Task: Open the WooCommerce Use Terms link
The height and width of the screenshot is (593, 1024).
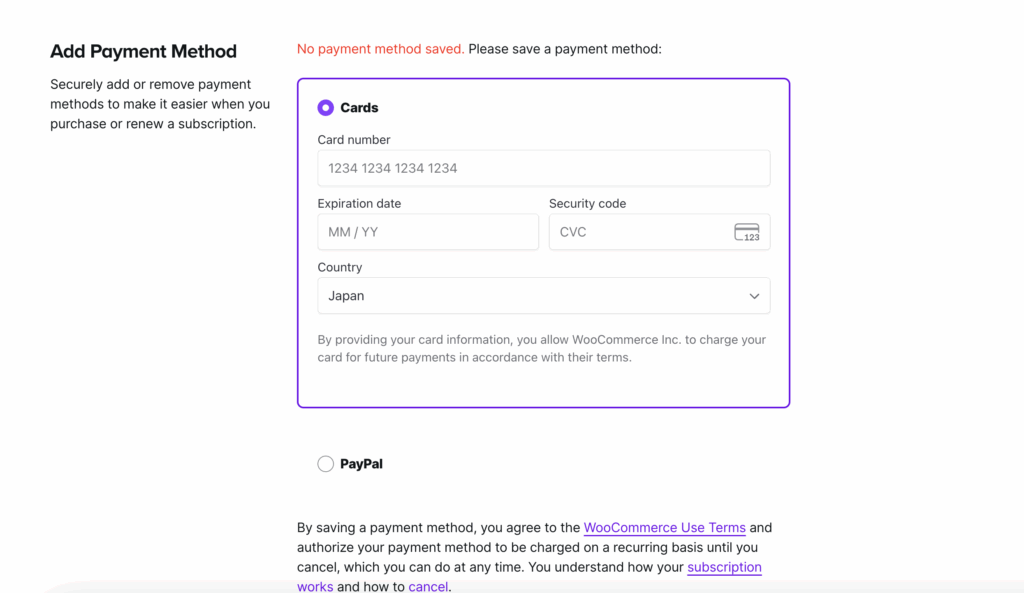Action: click(x=664, y=527)
